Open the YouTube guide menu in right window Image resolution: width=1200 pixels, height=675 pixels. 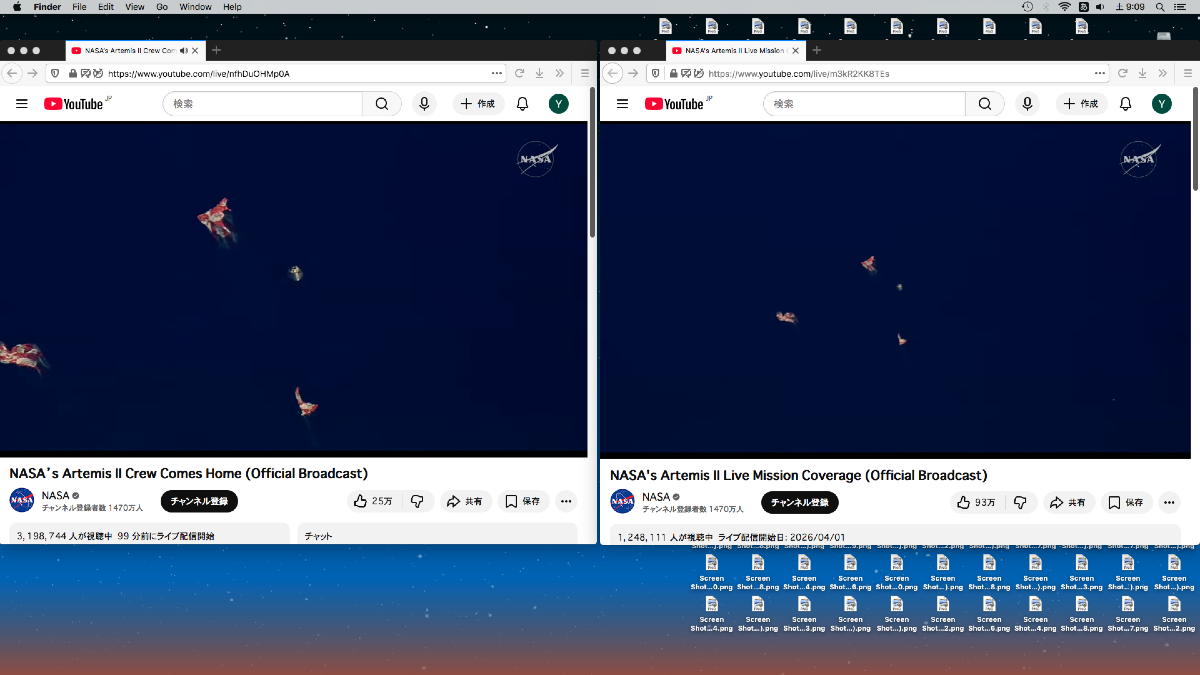click(622, 103)
